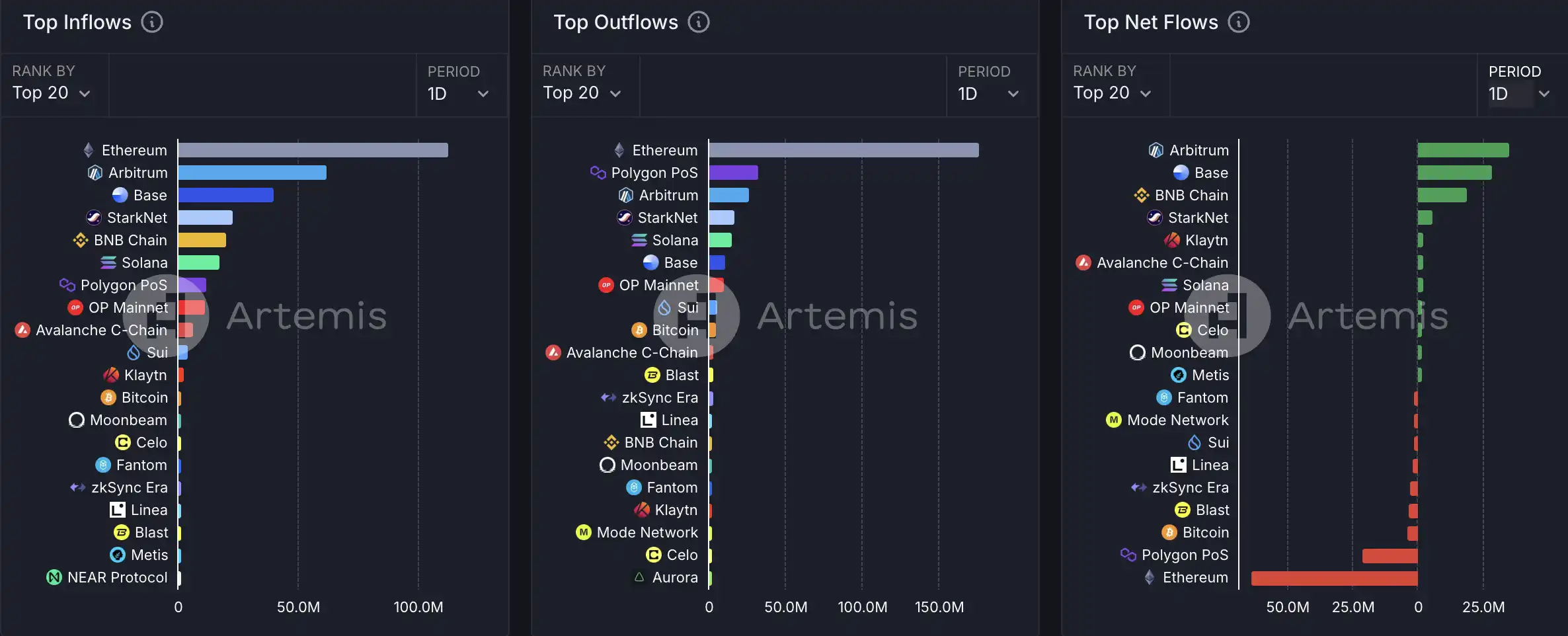Click the Mode Network icon in Top Net Flows
This screenshot has height=636, width=1568.
pyautogui.click(x=1114, y=420)
